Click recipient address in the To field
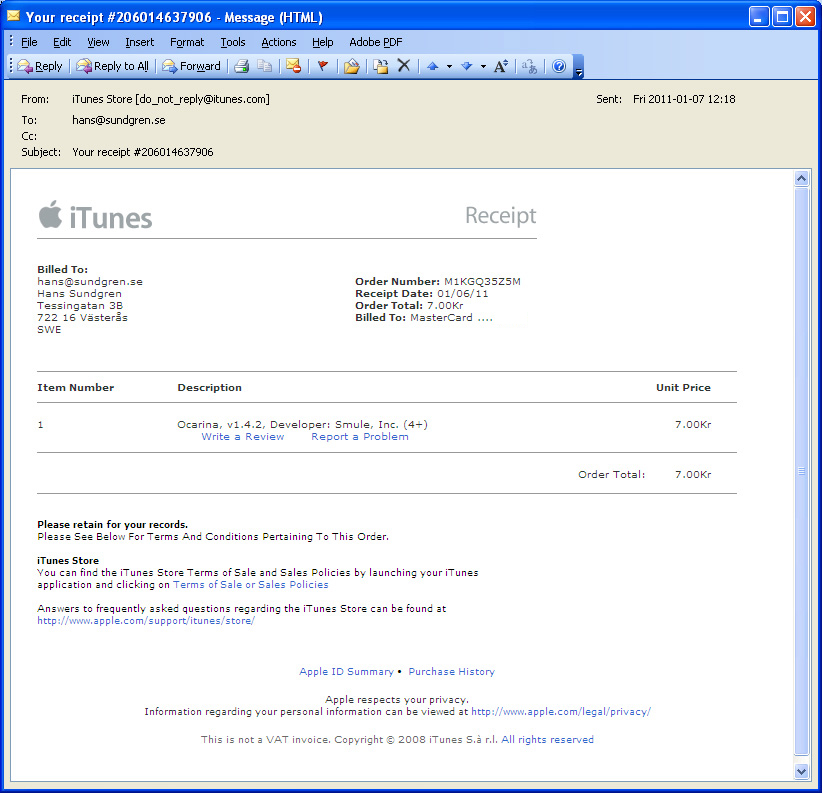Screen dimensions: 822x793 [118, 120]
